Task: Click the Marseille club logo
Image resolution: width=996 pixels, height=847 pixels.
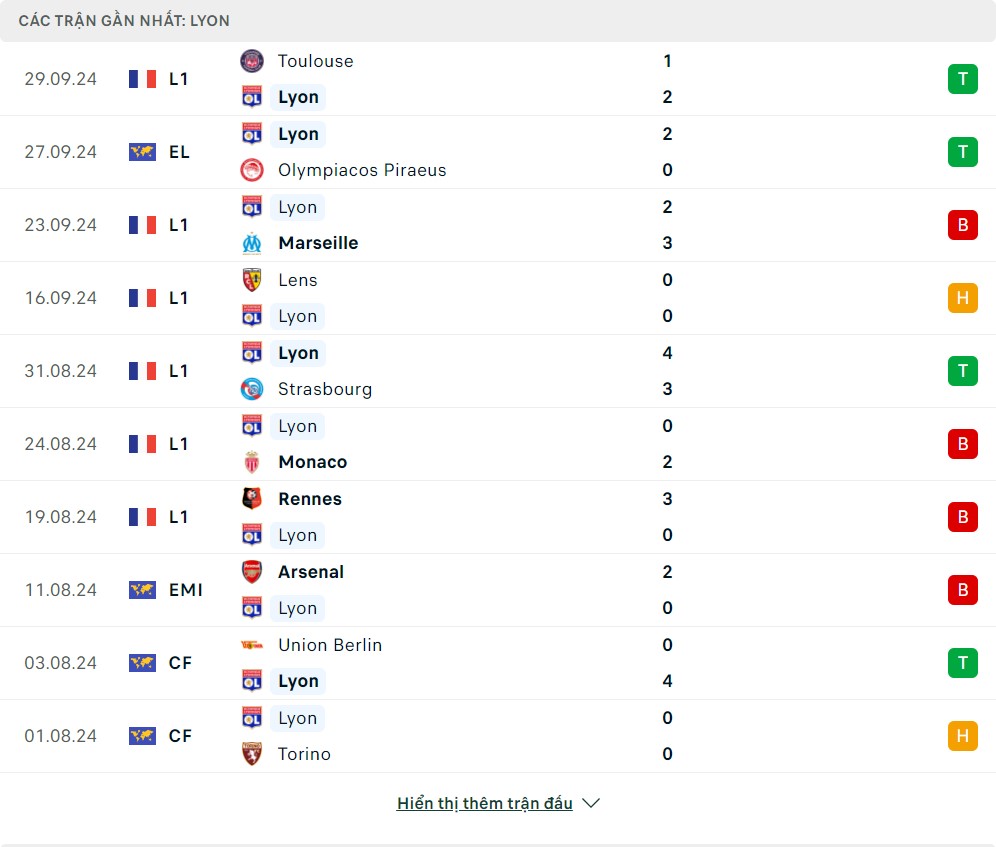Action: click(x=252, y=243)
